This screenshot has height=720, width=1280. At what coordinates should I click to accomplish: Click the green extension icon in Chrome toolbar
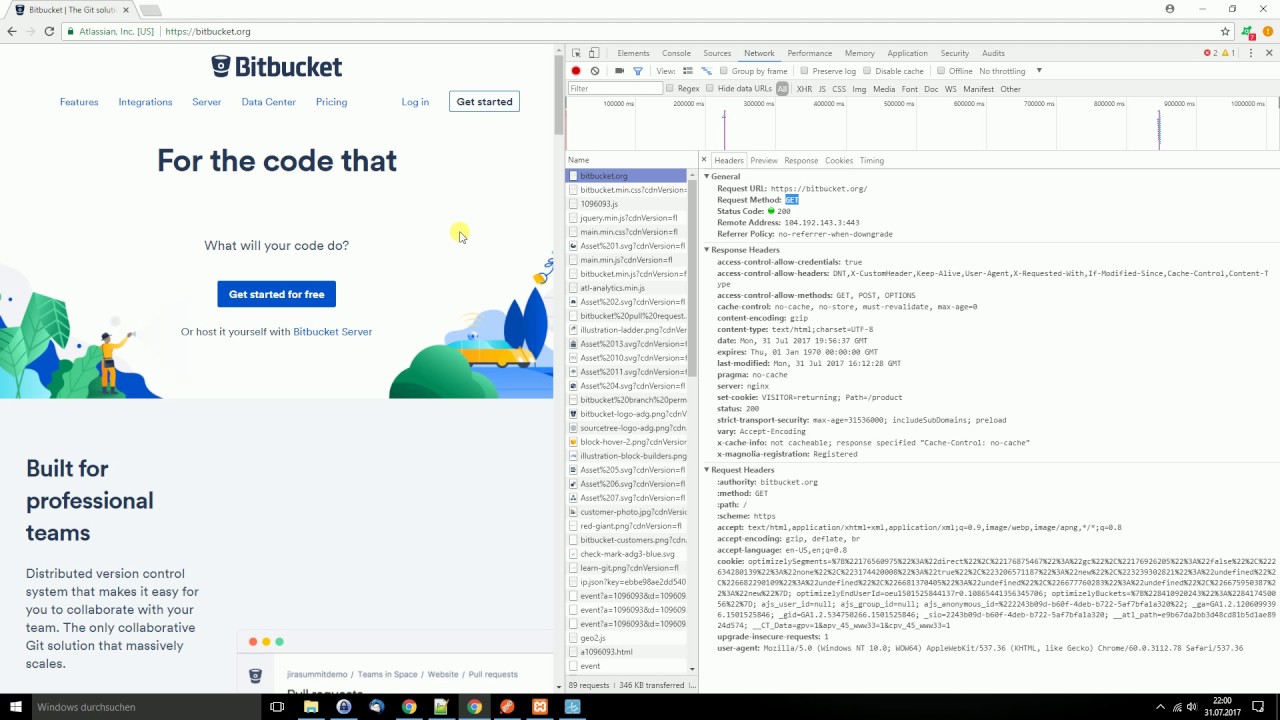tap(1248, 31)
